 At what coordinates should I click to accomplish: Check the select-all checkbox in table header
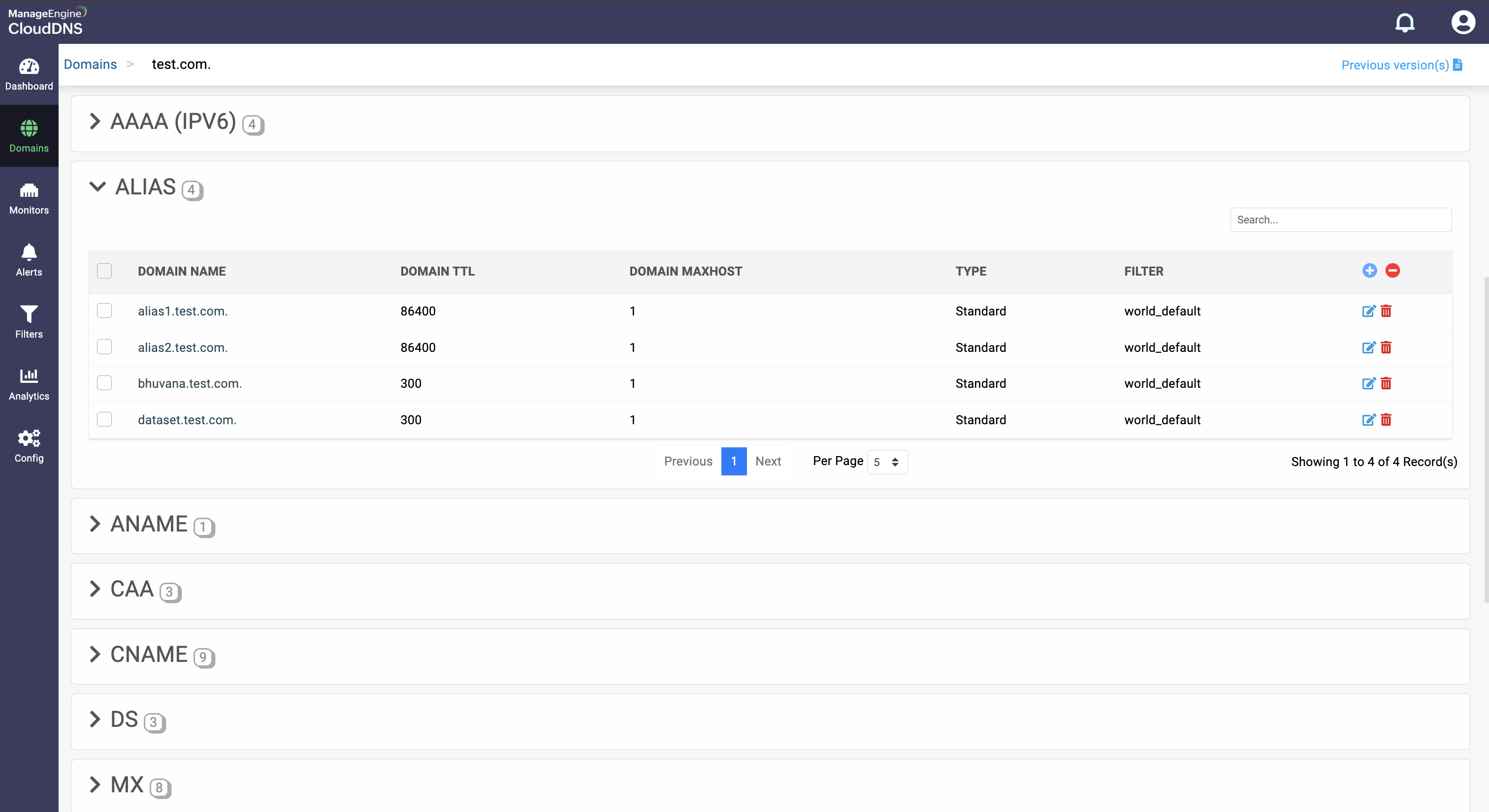(x=104, y=271)
